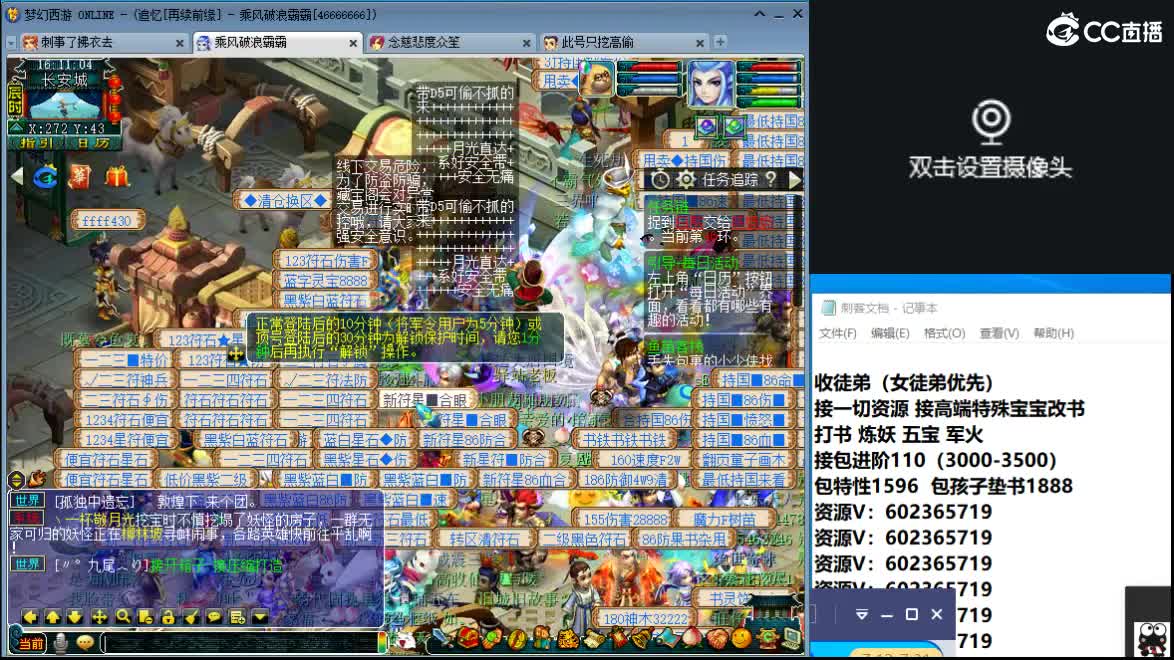Viewport: 1174px width, 660px height.
Task: Open the green coin shop icon
Action: [x=767, y=639]
